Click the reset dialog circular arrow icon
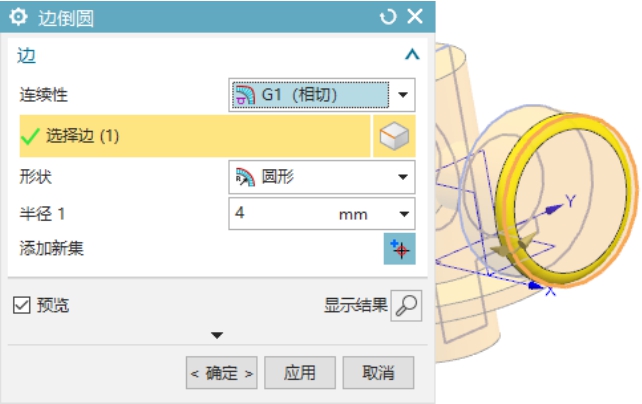The width and height of the screenshot is (642, 404). click(x=388, y=17)
